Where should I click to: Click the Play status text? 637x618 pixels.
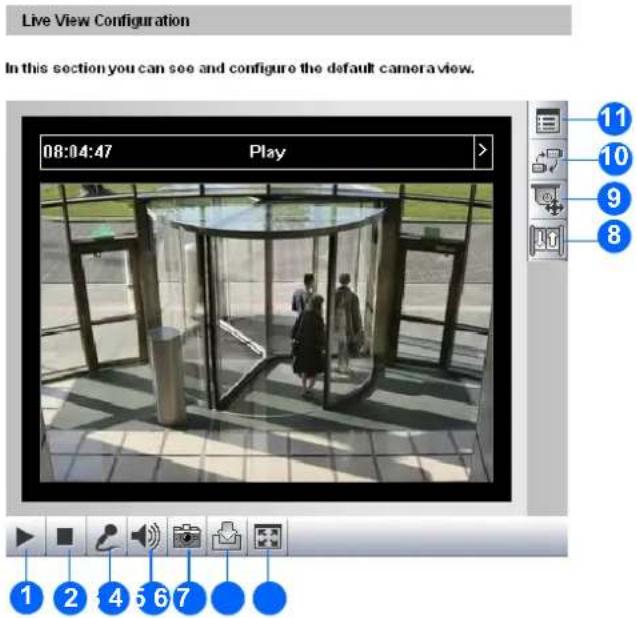tap(267, 152)
